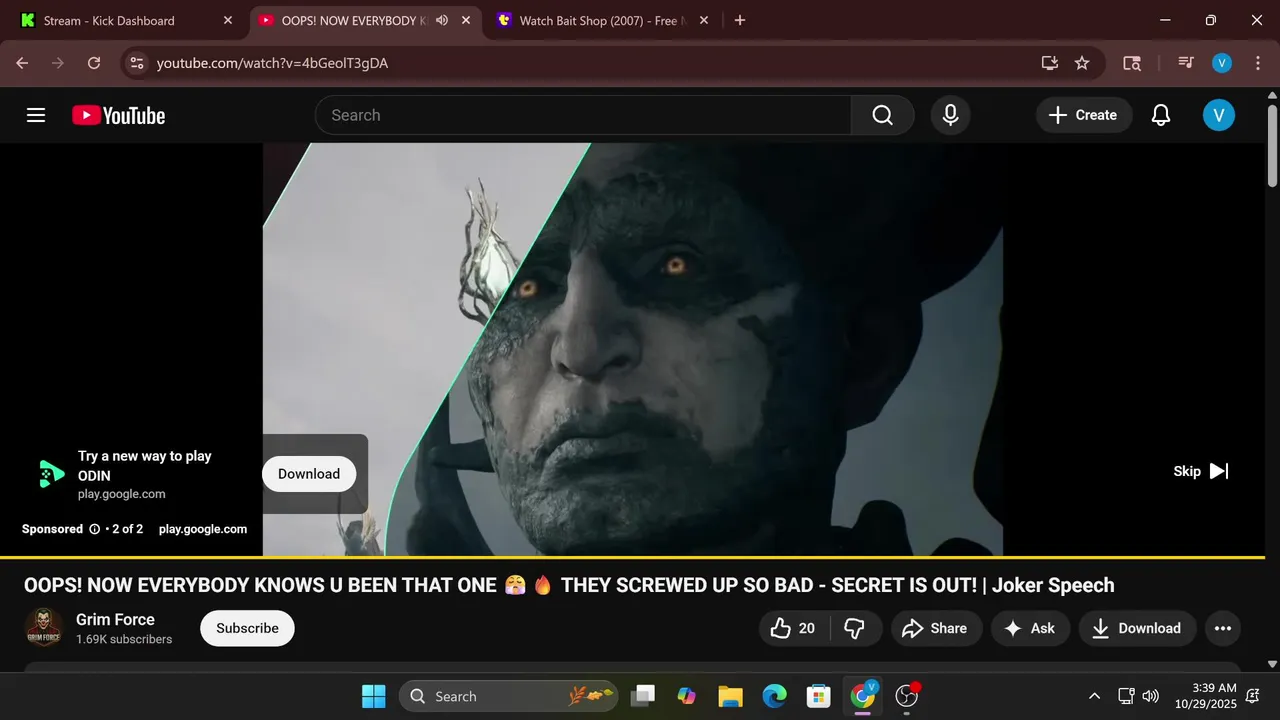Click the Create button
Image resolution: width=1280 pixels, height=720 pixels.
[1083, 115]
